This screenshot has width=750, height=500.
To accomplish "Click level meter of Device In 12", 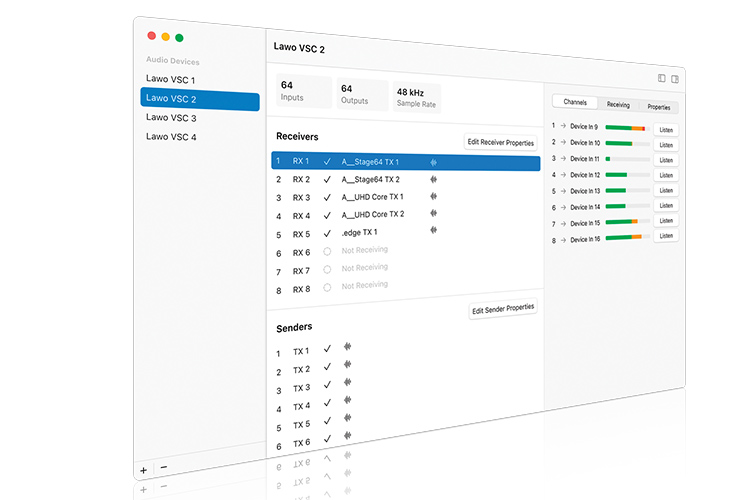I will (x=627, y=175).
